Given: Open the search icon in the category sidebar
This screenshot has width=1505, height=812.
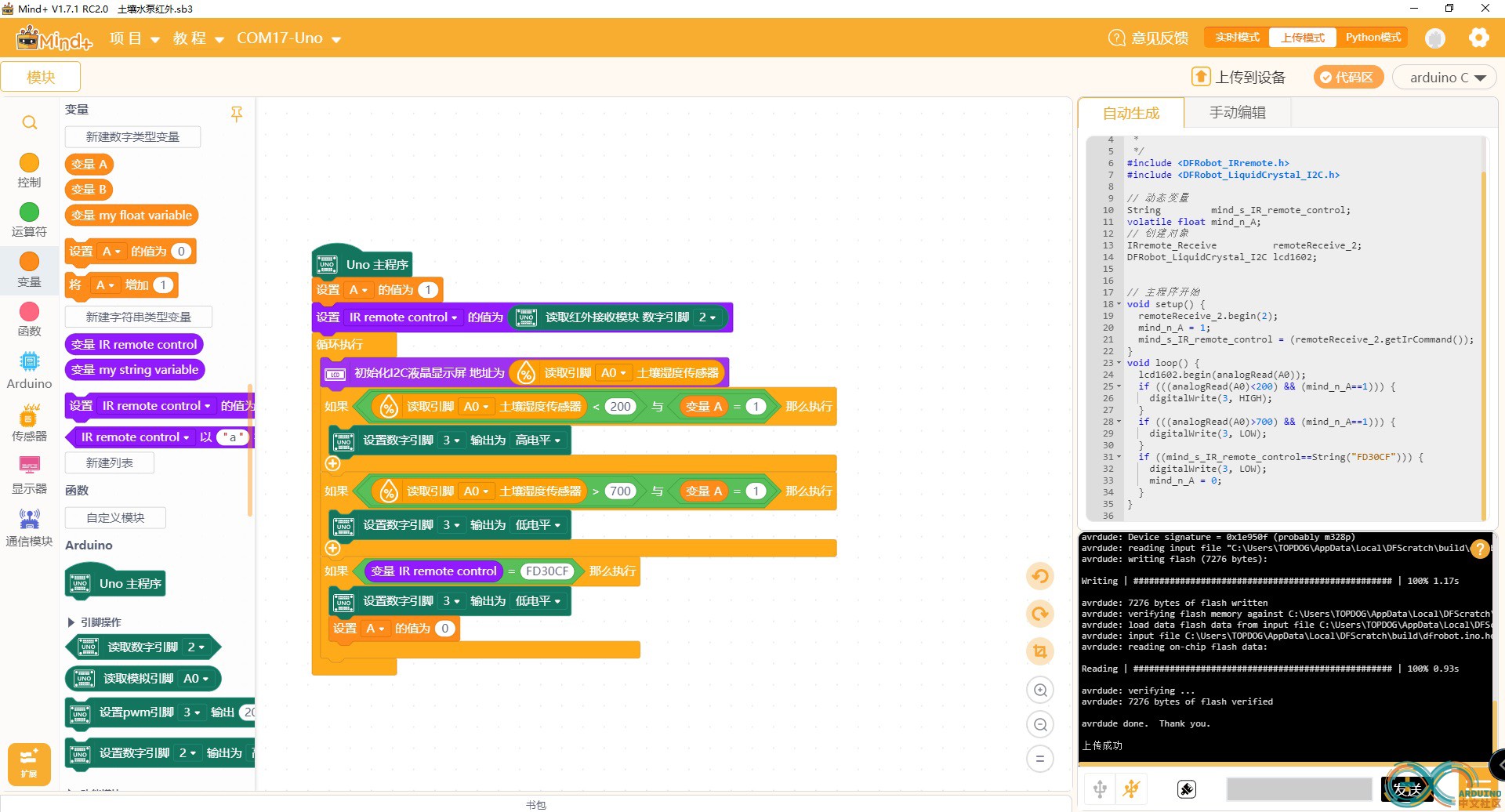Looking at the screenshot, I should pos(29,123).
